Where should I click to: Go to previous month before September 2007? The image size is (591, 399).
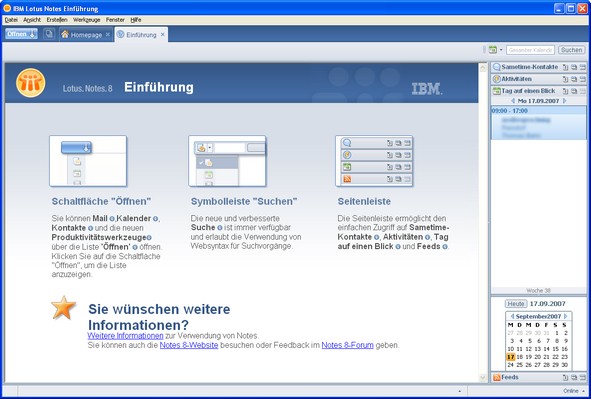(512, 316)
